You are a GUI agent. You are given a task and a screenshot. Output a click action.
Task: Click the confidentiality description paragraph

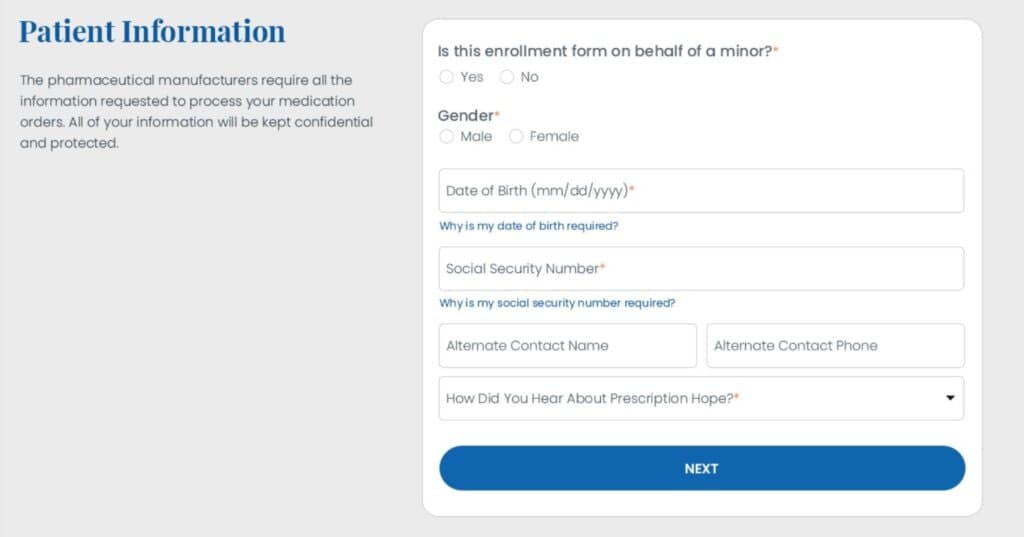[196, 111]
